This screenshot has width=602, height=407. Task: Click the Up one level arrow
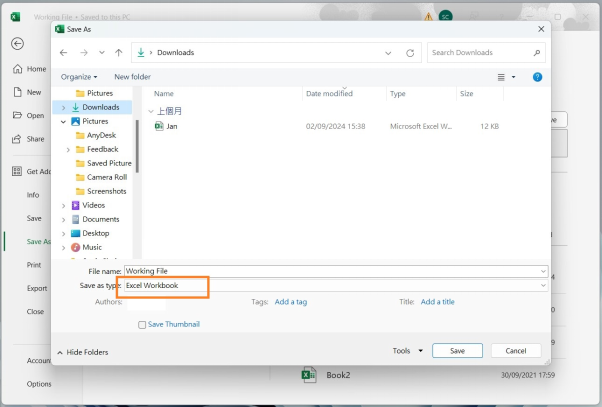click(119, 52)
